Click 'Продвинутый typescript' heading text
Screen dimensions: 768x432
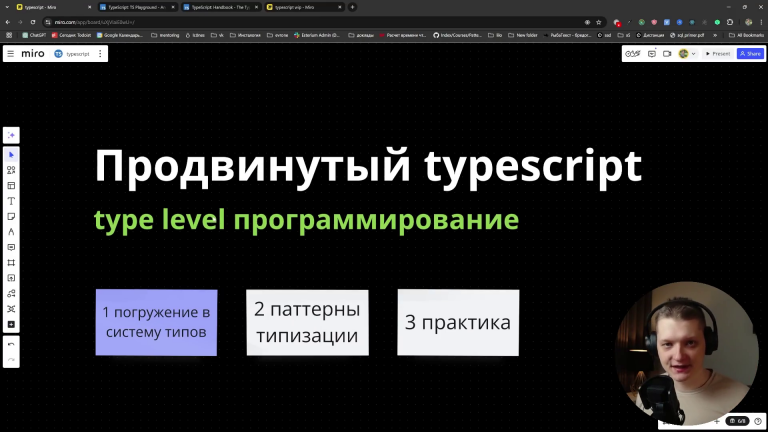(368, 168)
